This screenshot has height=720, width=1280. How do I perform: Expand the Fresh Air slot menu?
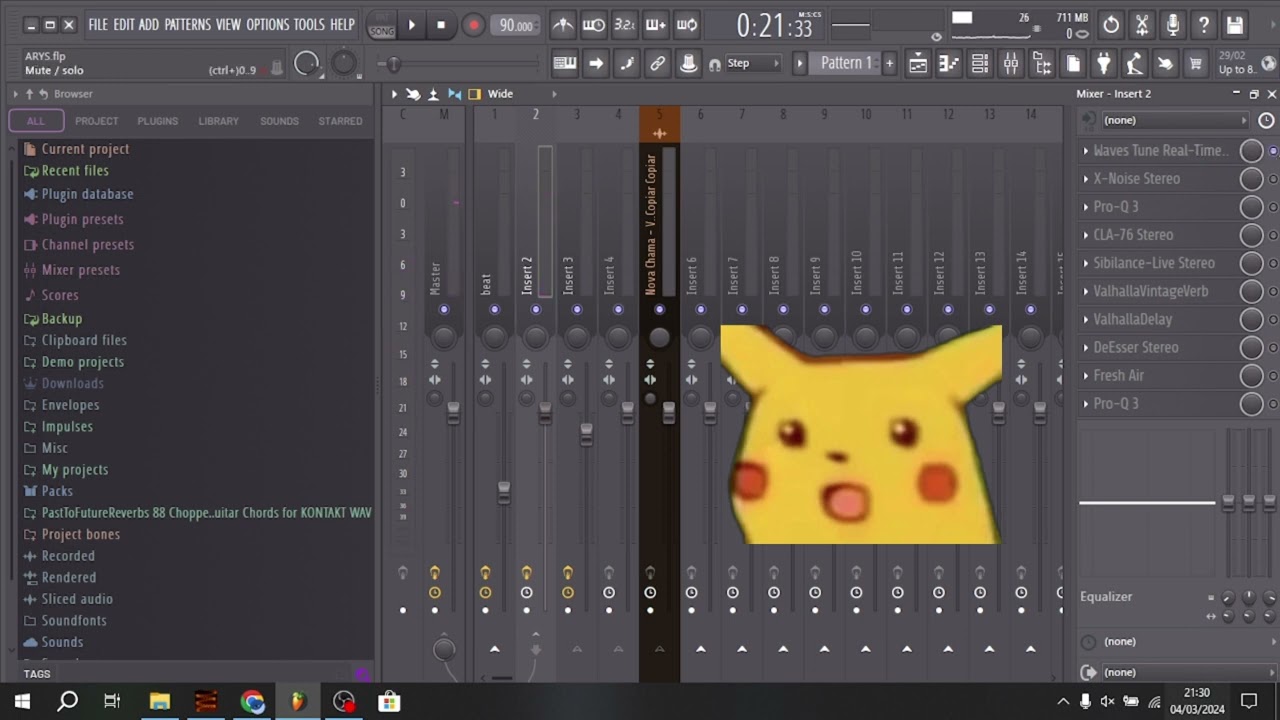pyautogui.click(x=1086, y=375)
